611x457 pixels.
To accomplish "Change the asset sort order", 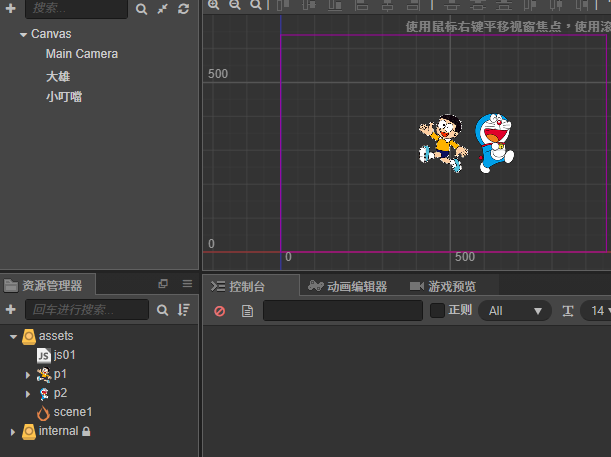I will tap(184, 310).
